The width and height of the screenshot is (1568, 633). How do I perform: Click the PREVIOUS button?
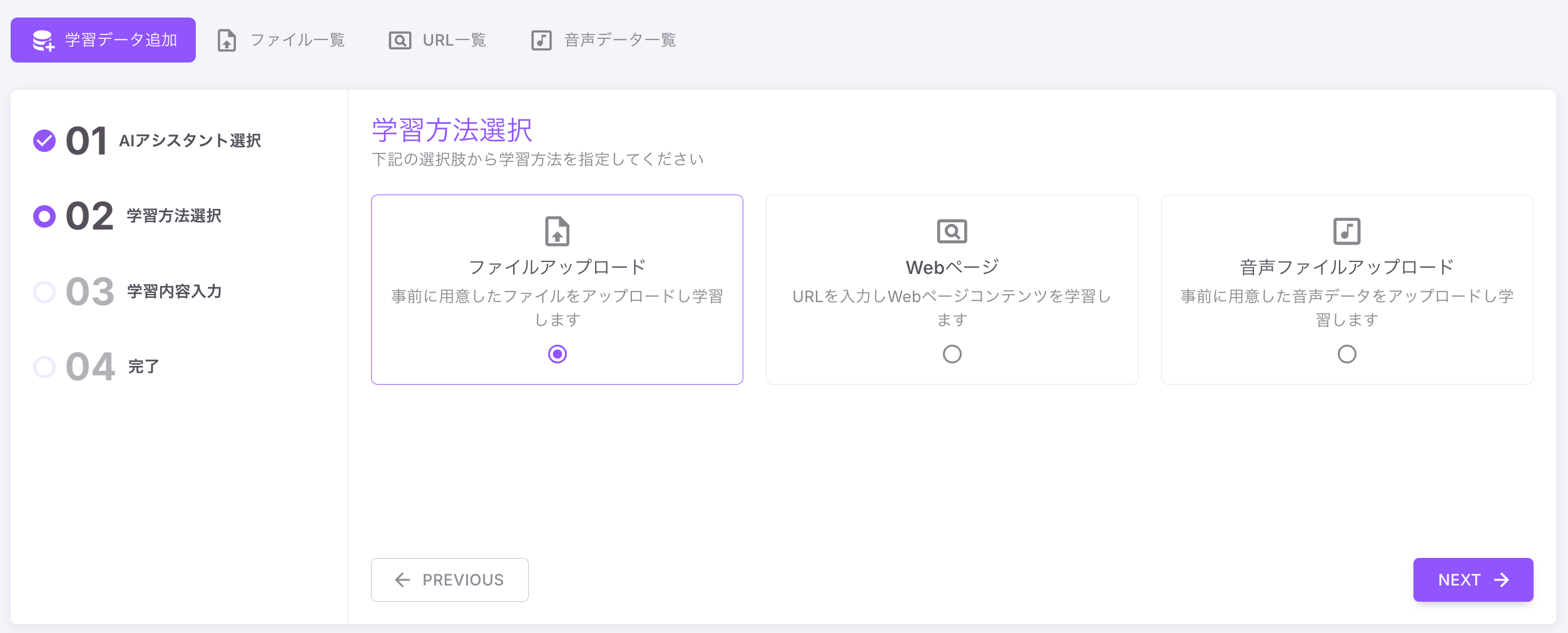coord(450,580)
